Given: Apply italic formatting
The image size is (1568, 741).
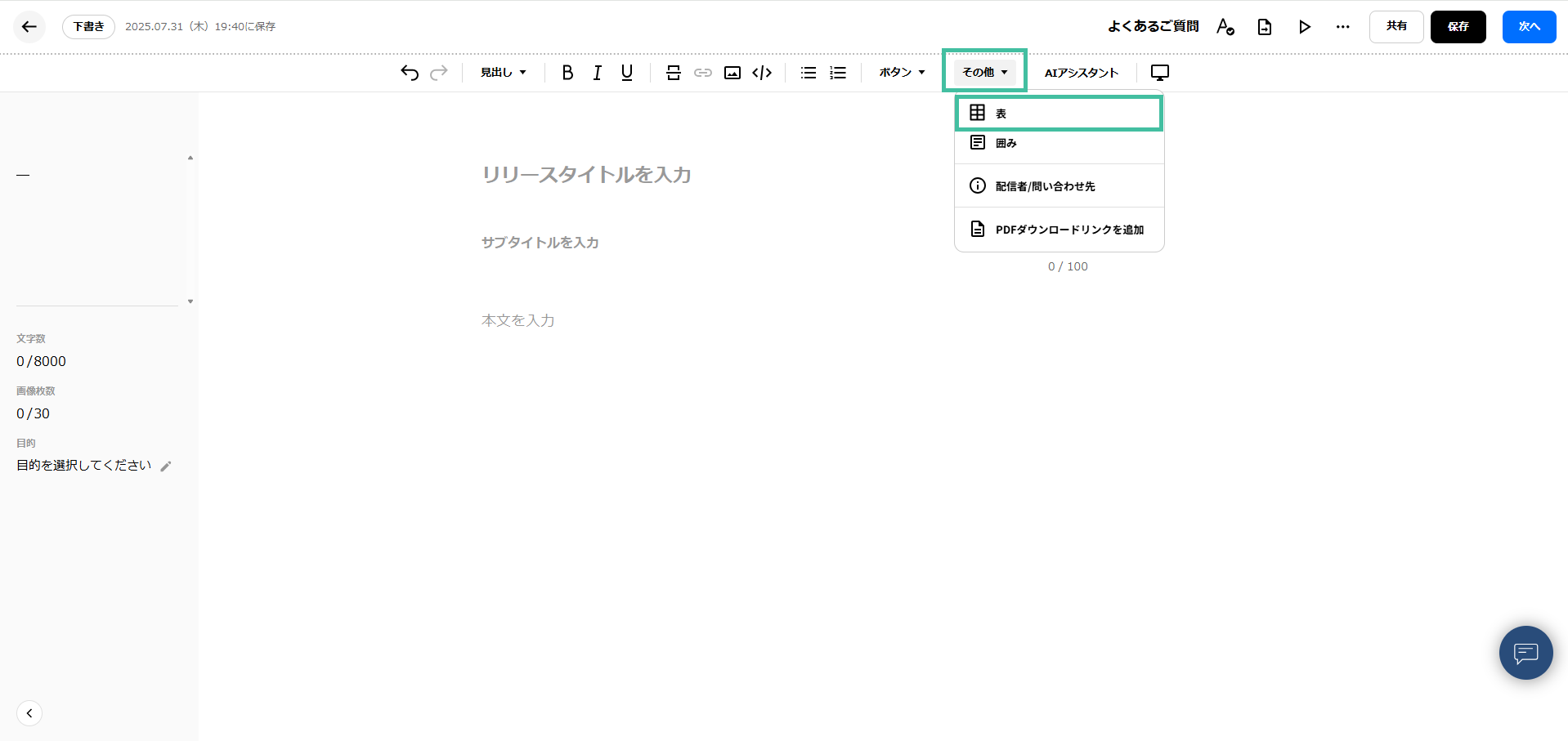Looking at the screenshot, I should 597,72.
